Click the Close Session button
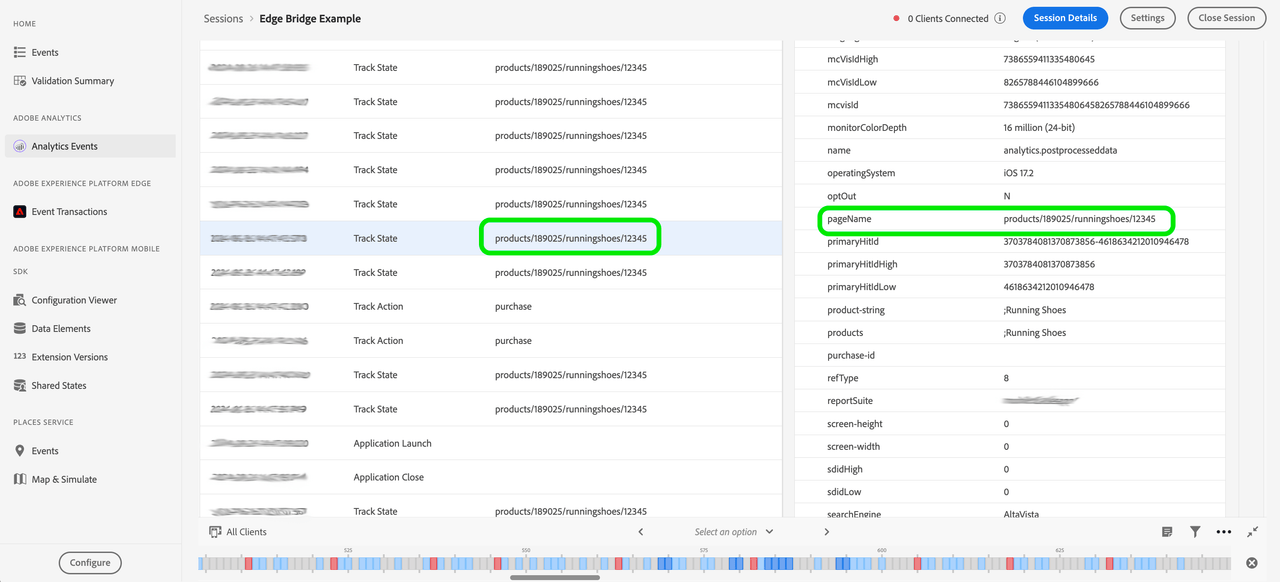This screenshot has width=1280, height=582. (1226, 18)
